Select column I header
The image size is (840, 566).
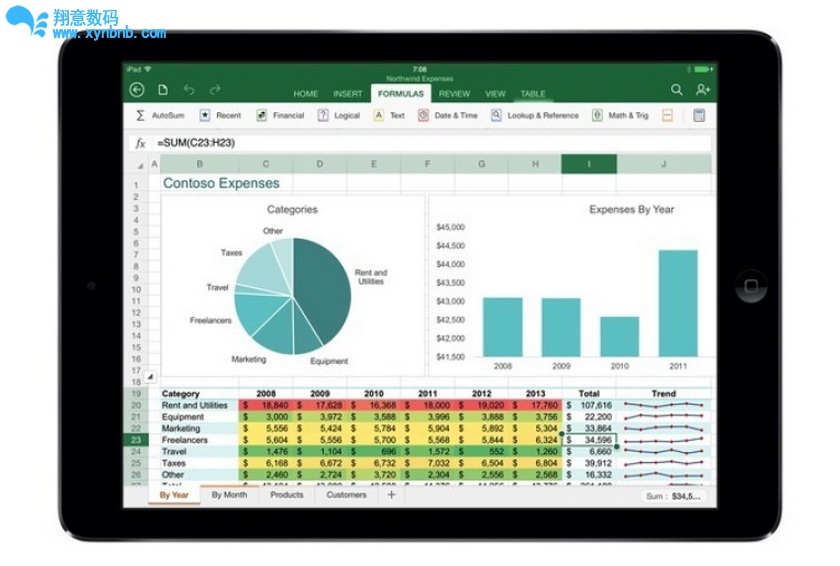(x=588, y=164)
